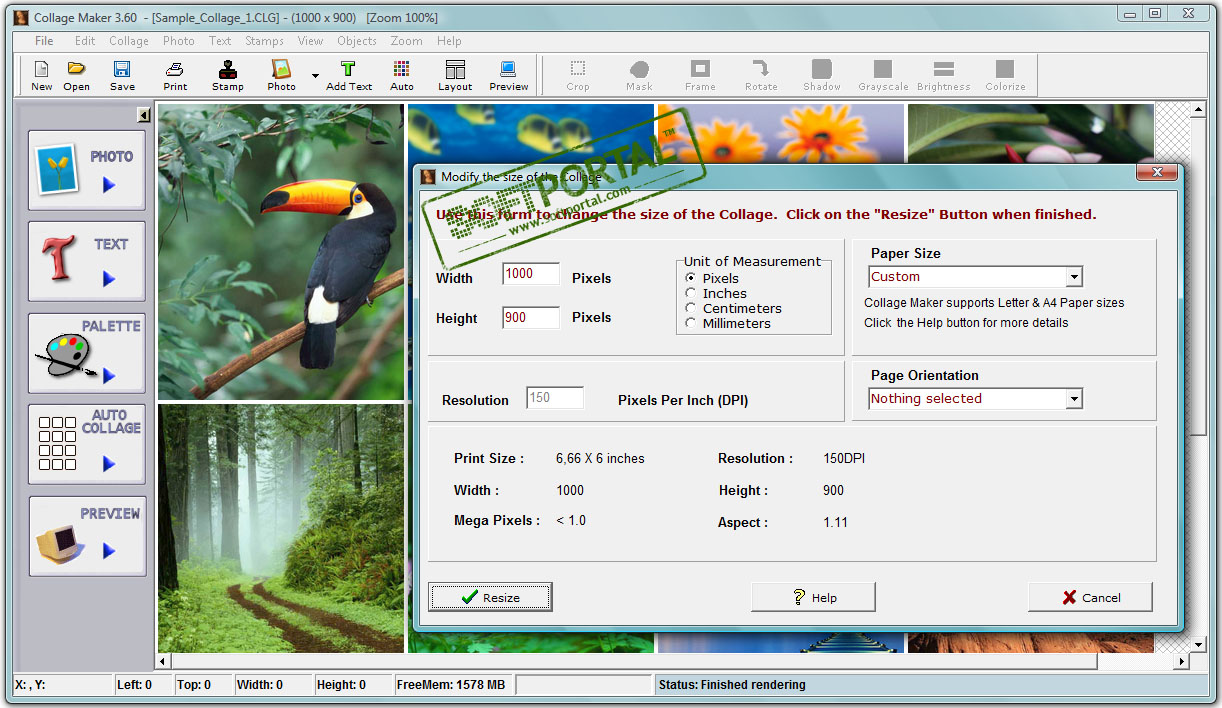Click the New toolbar icon
Screen dimensions: 1222x708
pyautogui.click(x=41, y=75)
